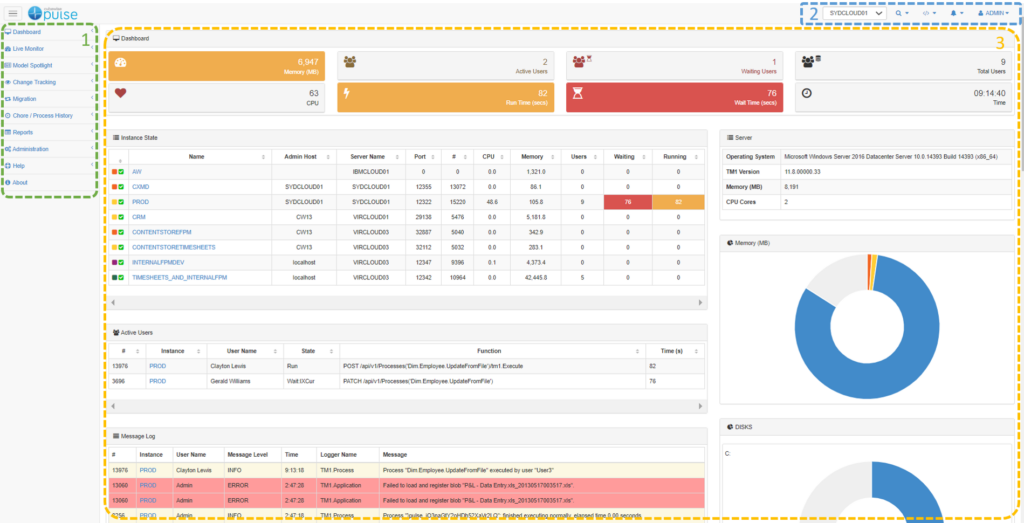The height and width of the screenshot is (523, 1024).
Task: Toggle the green checkbox beside INTERNALFPMDEV instance
Action: point(121,262)
